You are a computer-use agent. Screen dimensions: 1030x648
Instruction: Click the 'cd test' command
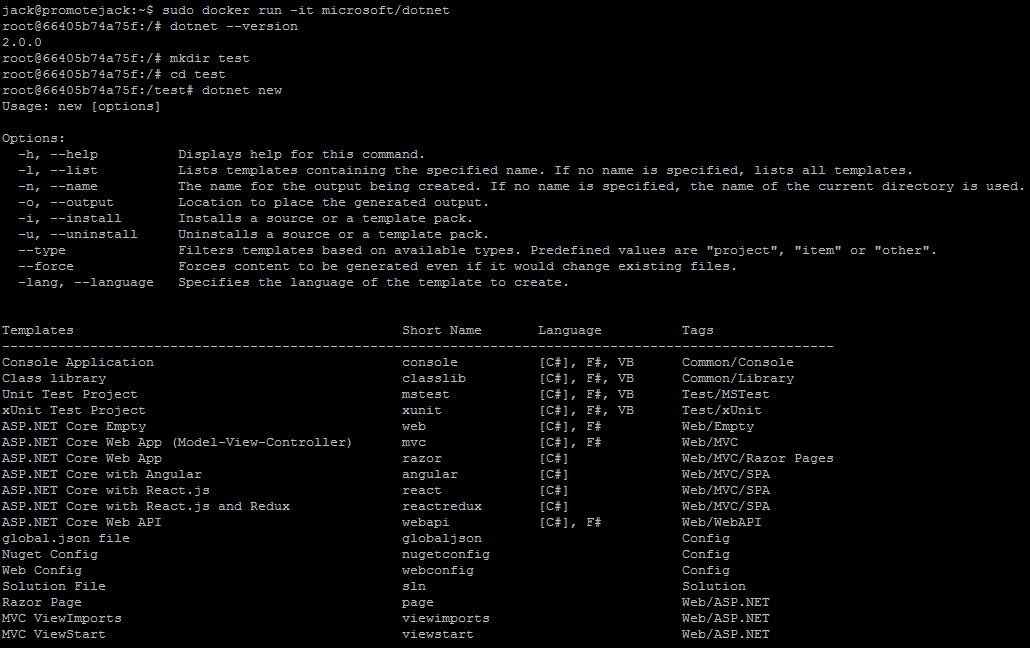[x=198, y=74]
